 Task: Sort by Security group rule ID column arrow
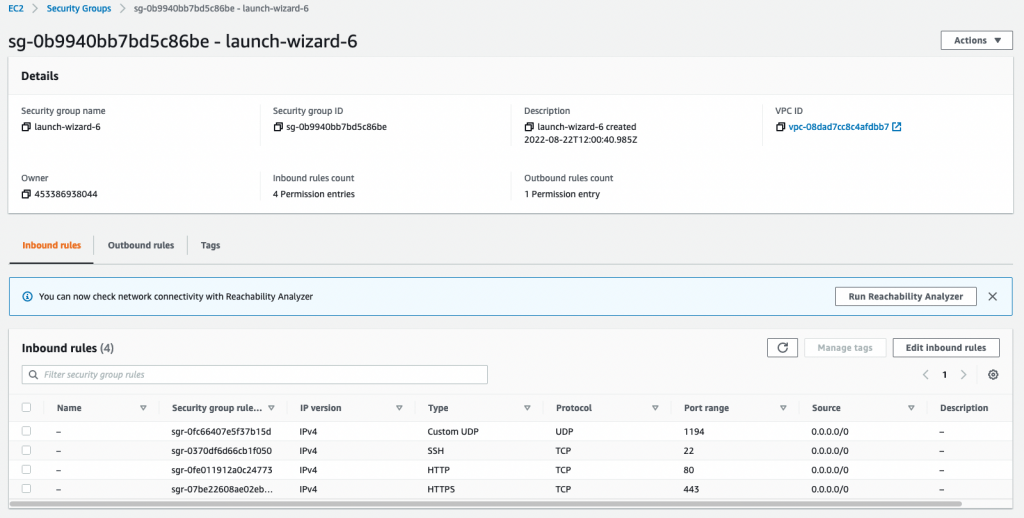[x=271, y=408]
